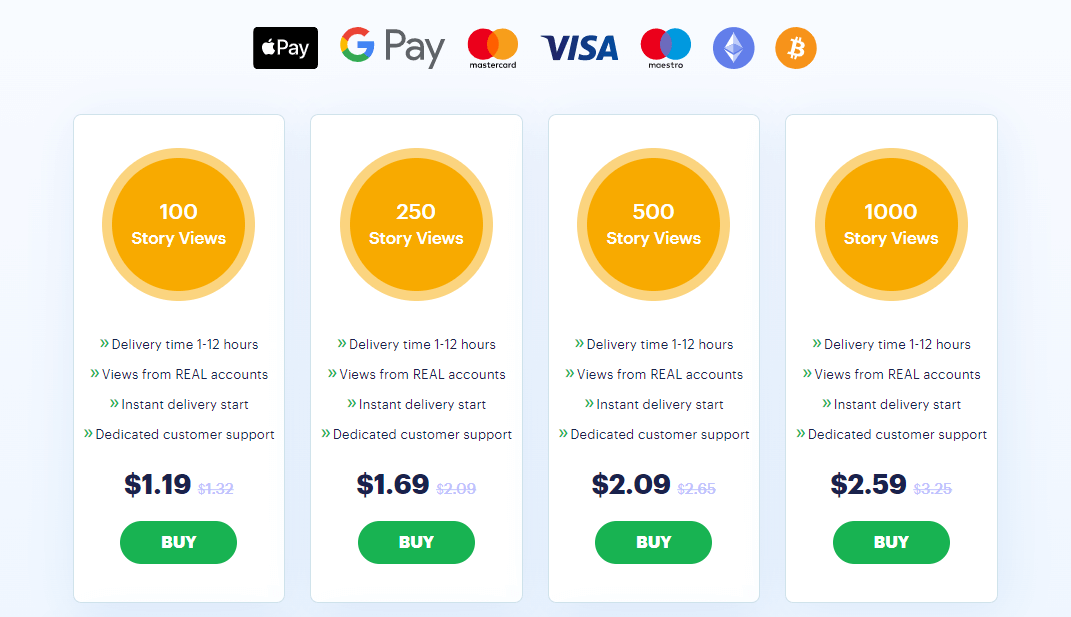The height and width of the screenshot is (617, 1071).
Task: Choose the 1000 Story Views badge
Action: click(x=891, y=224)
